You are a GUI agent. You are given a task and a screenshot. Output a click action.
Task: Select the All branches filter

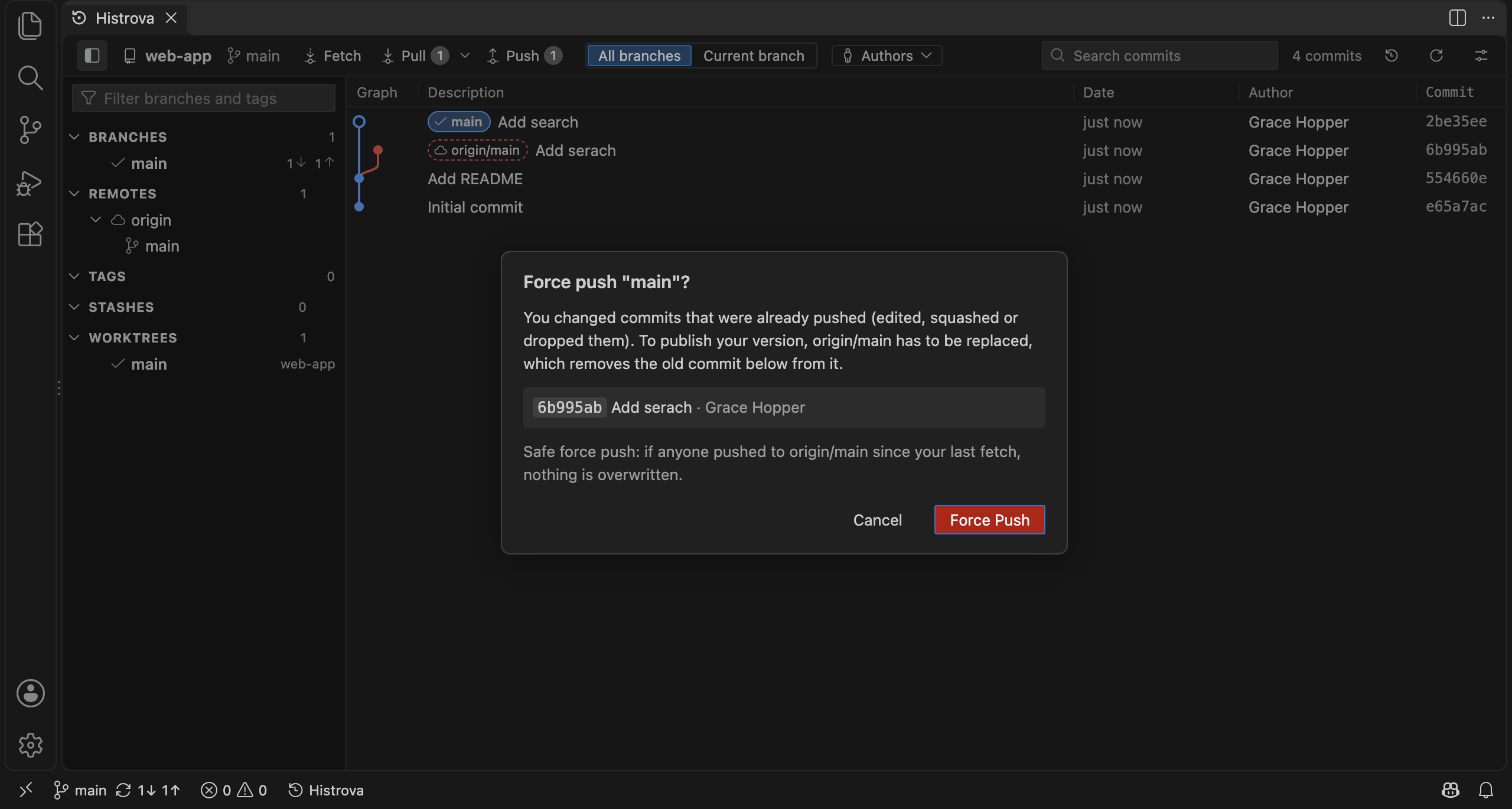click(x=639, y=56)
